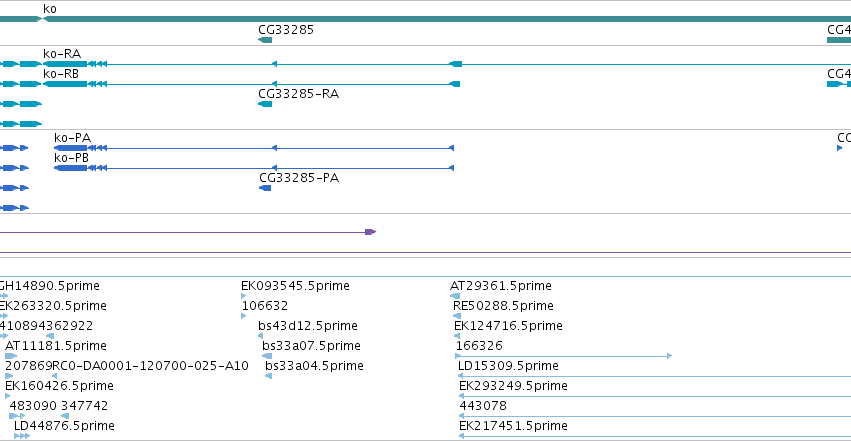
Task: Click the long ko gene bar
Action: pos(447,19)
